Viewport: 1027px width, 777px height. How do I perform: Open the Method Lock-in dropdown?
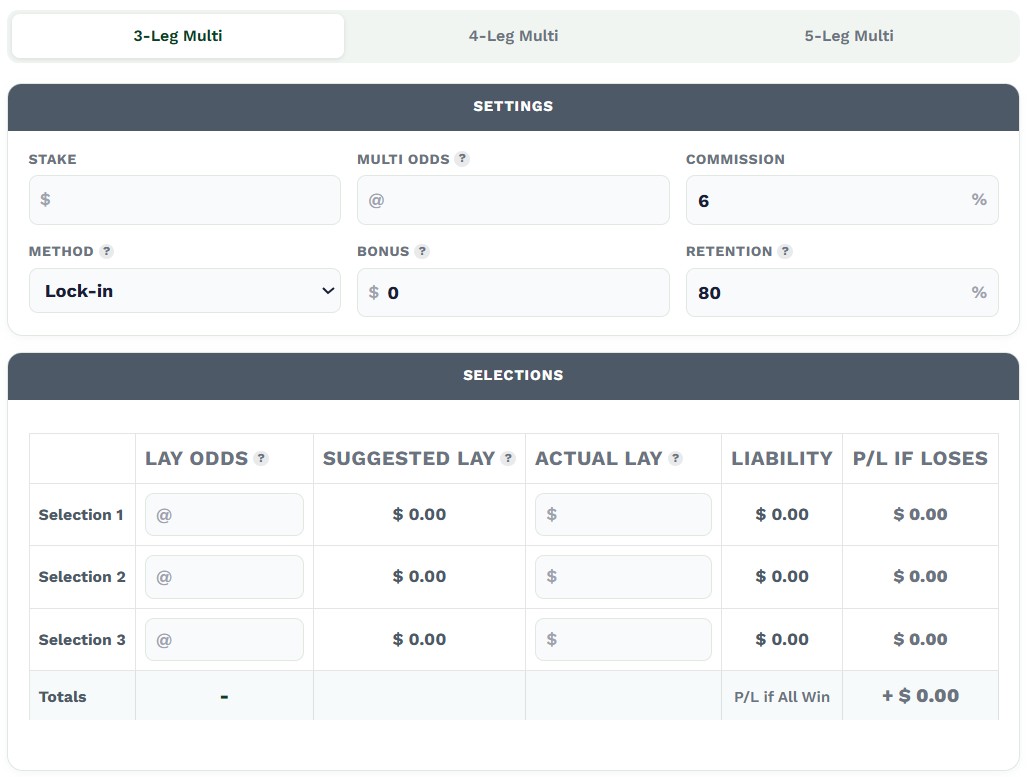[185, 290]
